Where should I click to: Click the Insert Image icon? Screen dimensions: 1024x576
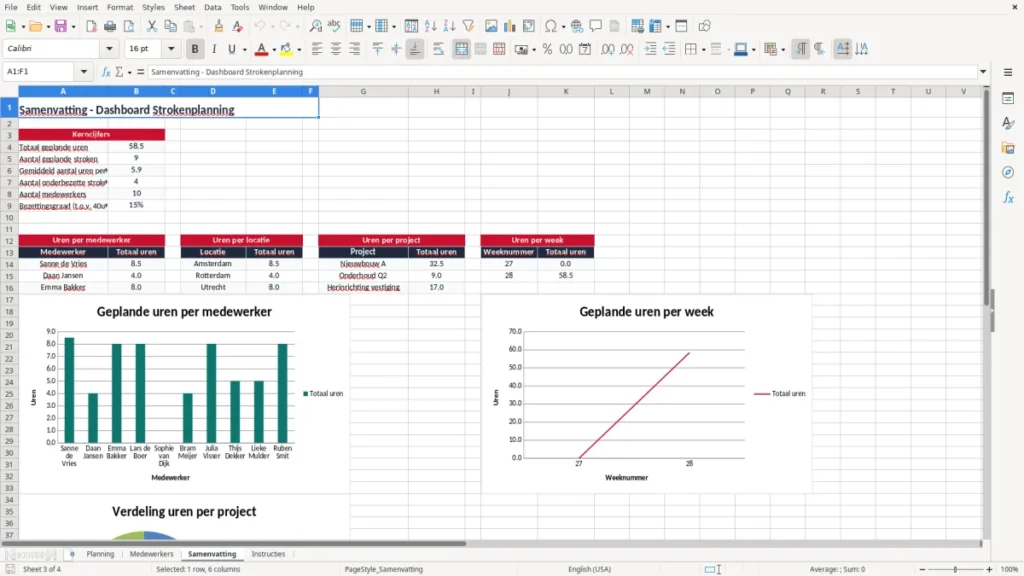pyautogui.click(x=491, y=26)
